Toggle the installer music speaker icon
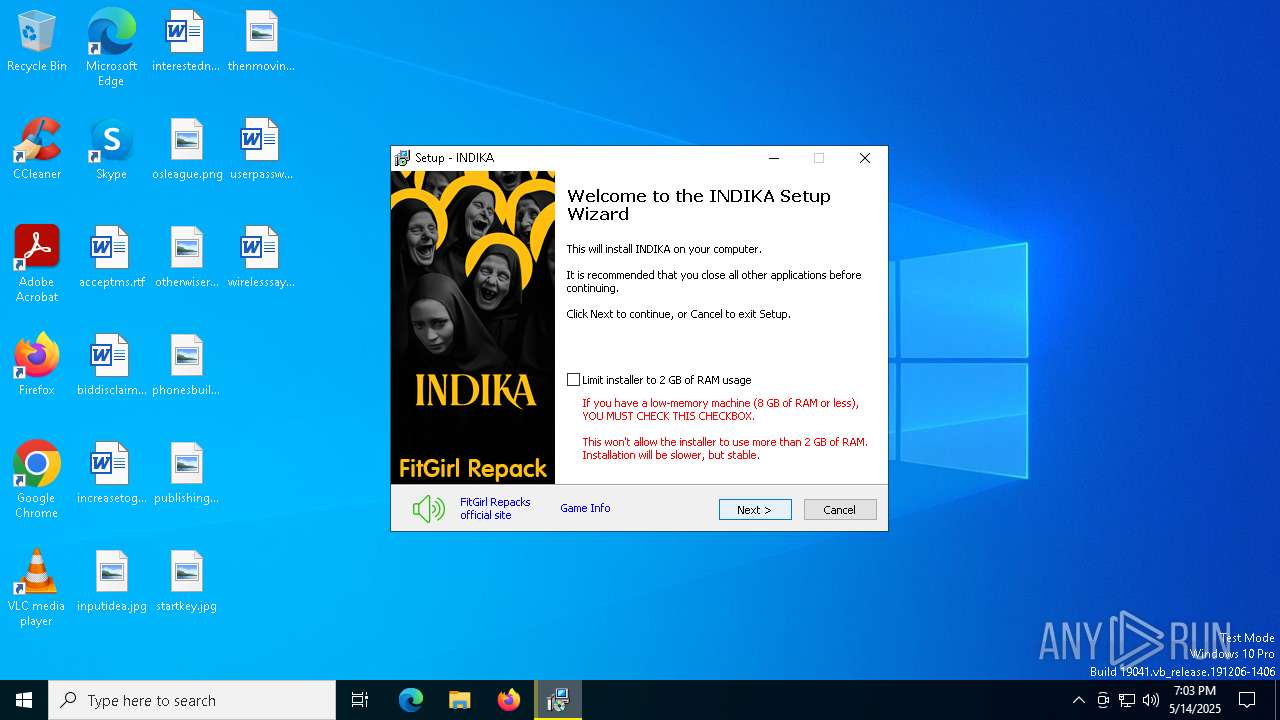This screenshot has height=720, width=1280. 429,509
